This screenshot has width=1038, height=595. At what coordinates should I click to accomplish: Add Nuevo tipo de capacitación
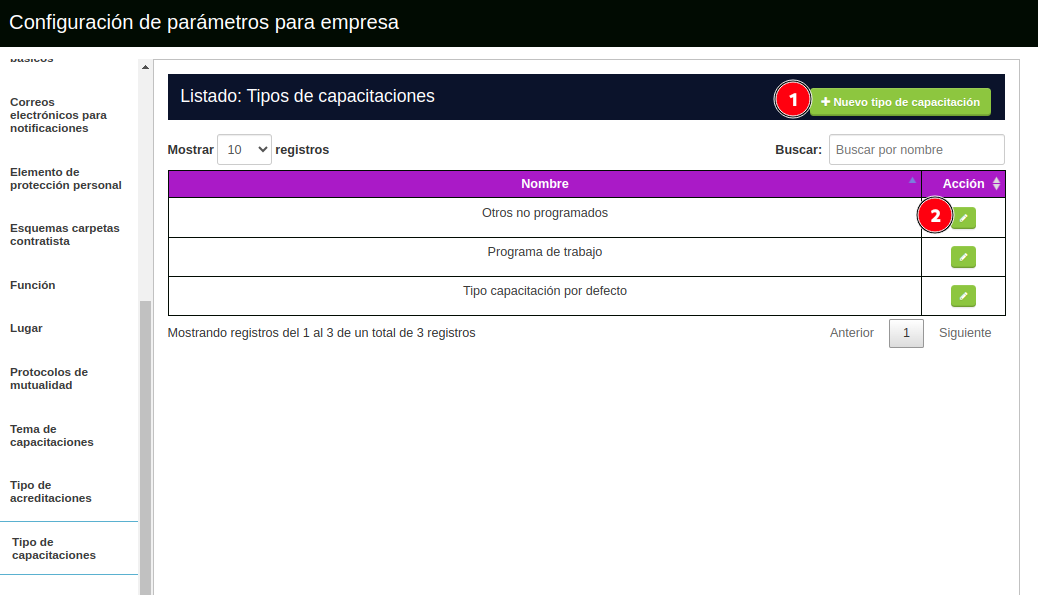(x=900, y=102)
